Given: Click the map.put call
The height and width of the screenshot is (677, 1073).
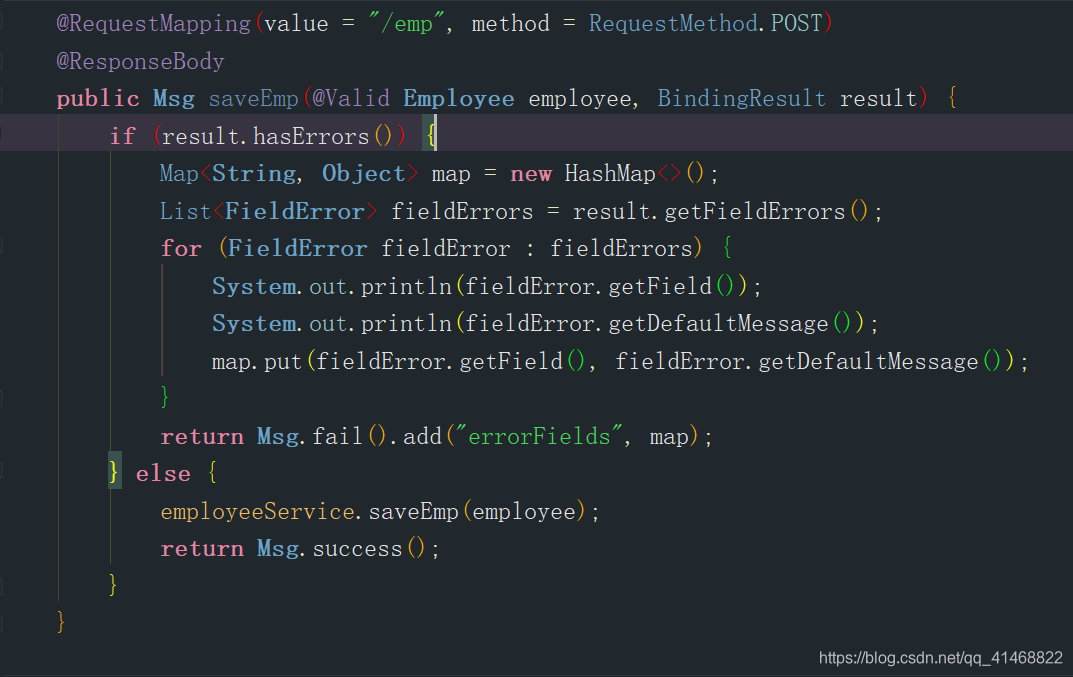Looking at the screenshot, I should pos(257,361).
